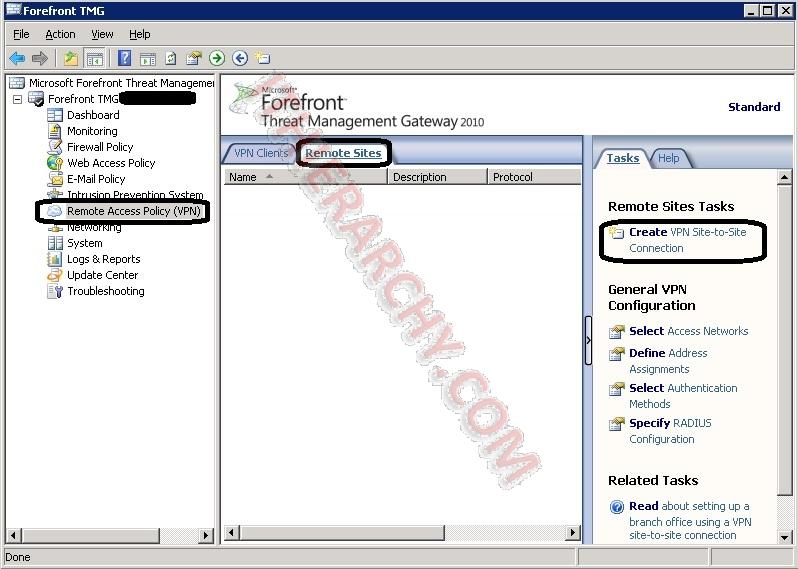Click the System node icon
This screenshot has width=798, height=569.
(x=54, y=243)
